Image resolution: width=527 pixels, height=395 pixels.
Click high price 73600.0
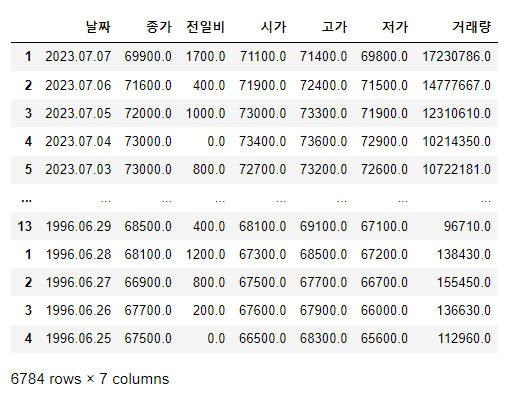323,141
